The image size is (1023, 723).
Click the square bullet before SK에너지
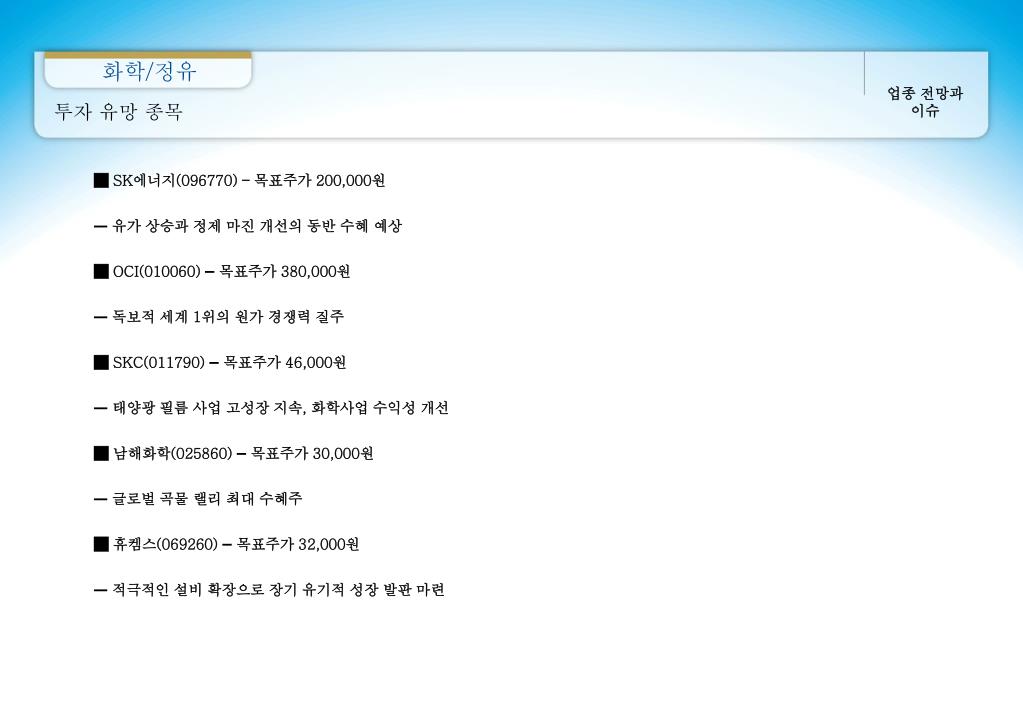click(101, 180)
